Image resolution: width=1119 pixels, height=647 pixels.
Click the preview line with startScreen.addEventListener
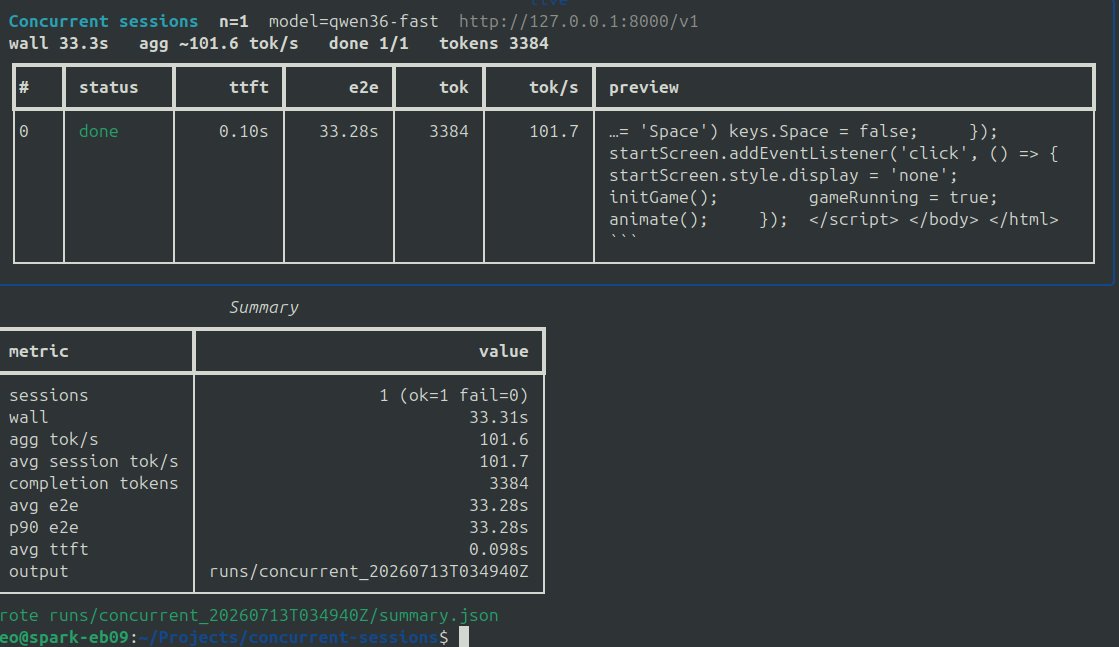click(x=834, y=153)
